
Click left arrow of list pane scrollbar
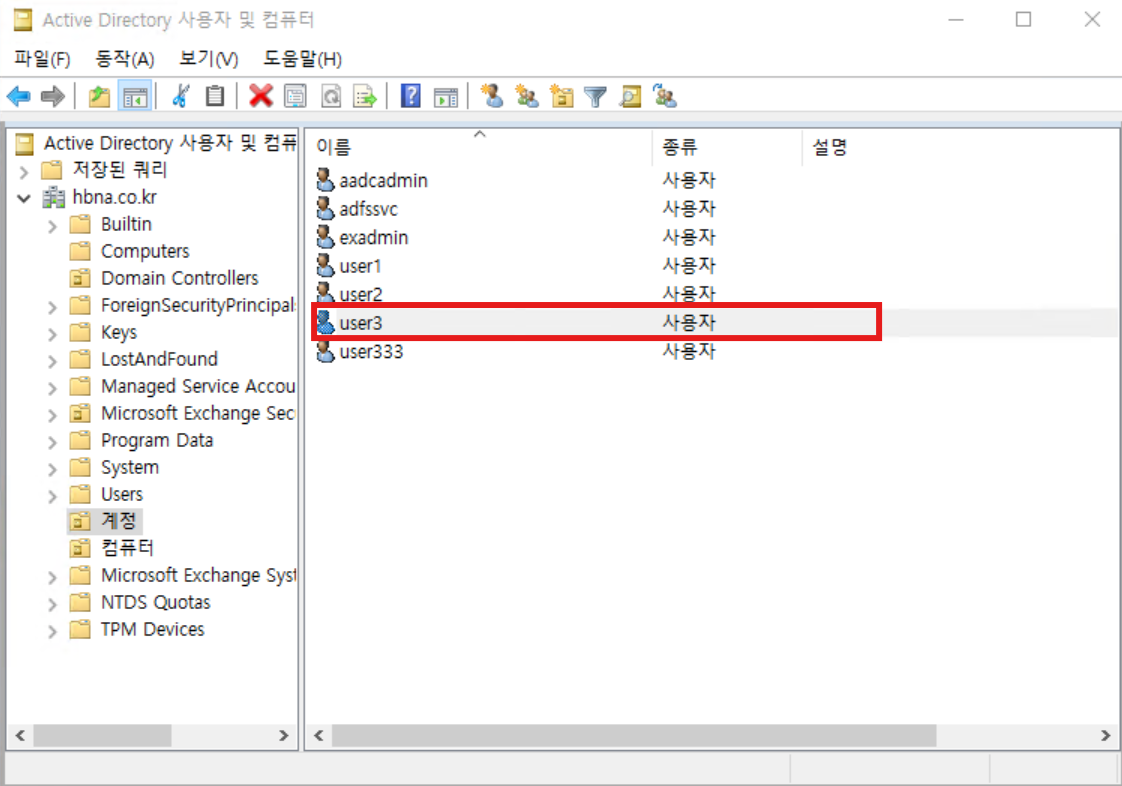click(x=319, y=735)
